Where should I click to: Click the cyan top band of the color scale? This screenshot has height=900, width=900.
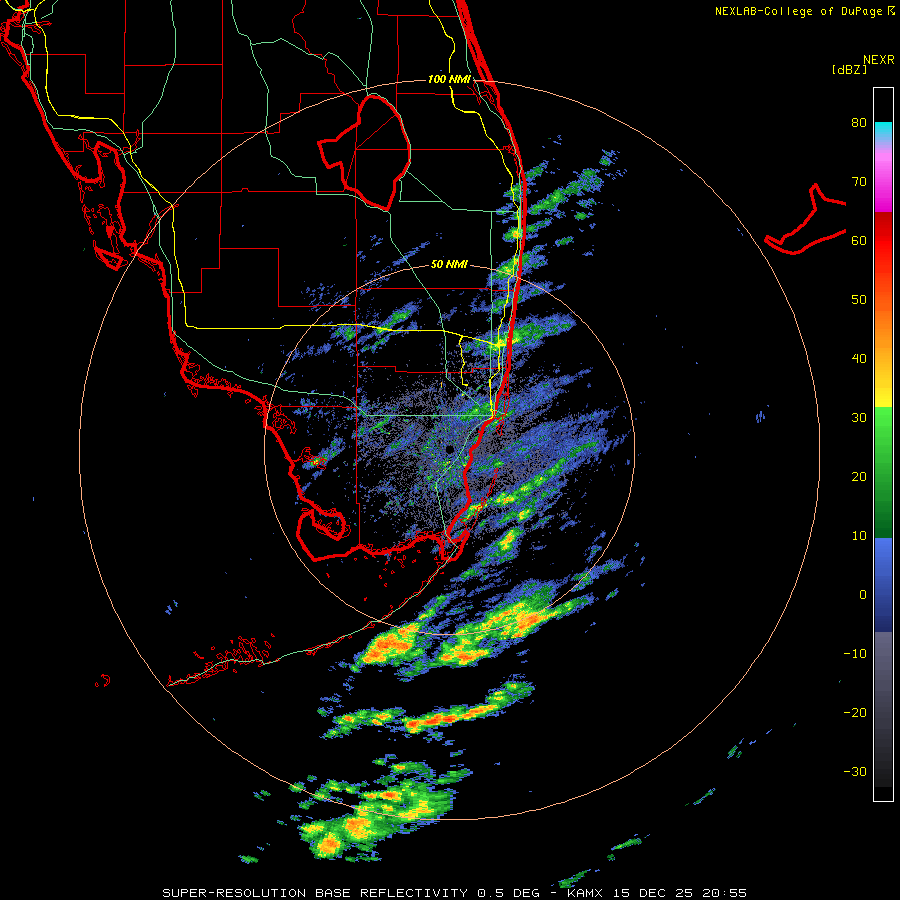pyautogui.click(x=883, y=131)
